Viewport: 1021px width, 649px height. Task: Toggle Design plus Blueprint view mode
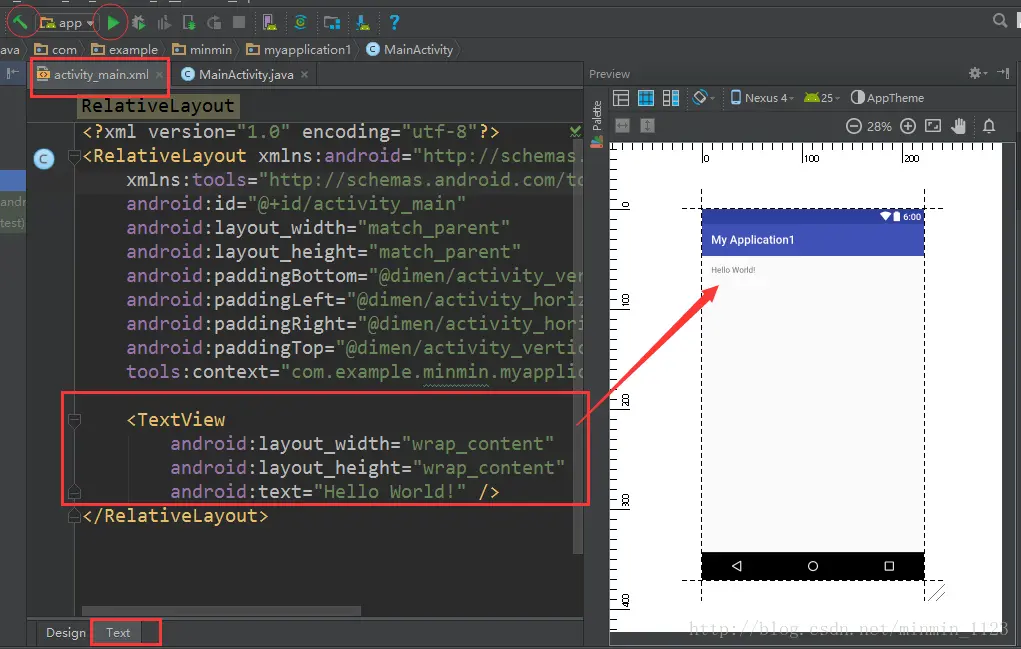pos(671,98)
